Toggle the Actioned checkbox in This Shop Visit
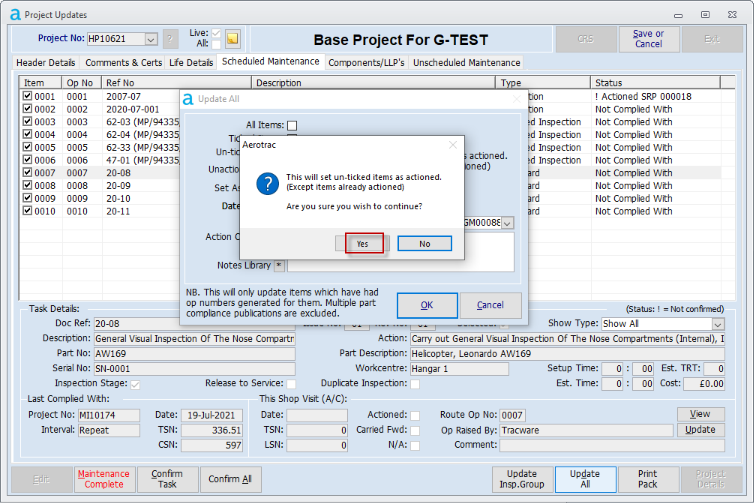754x503 pixels. click(415, 415)
